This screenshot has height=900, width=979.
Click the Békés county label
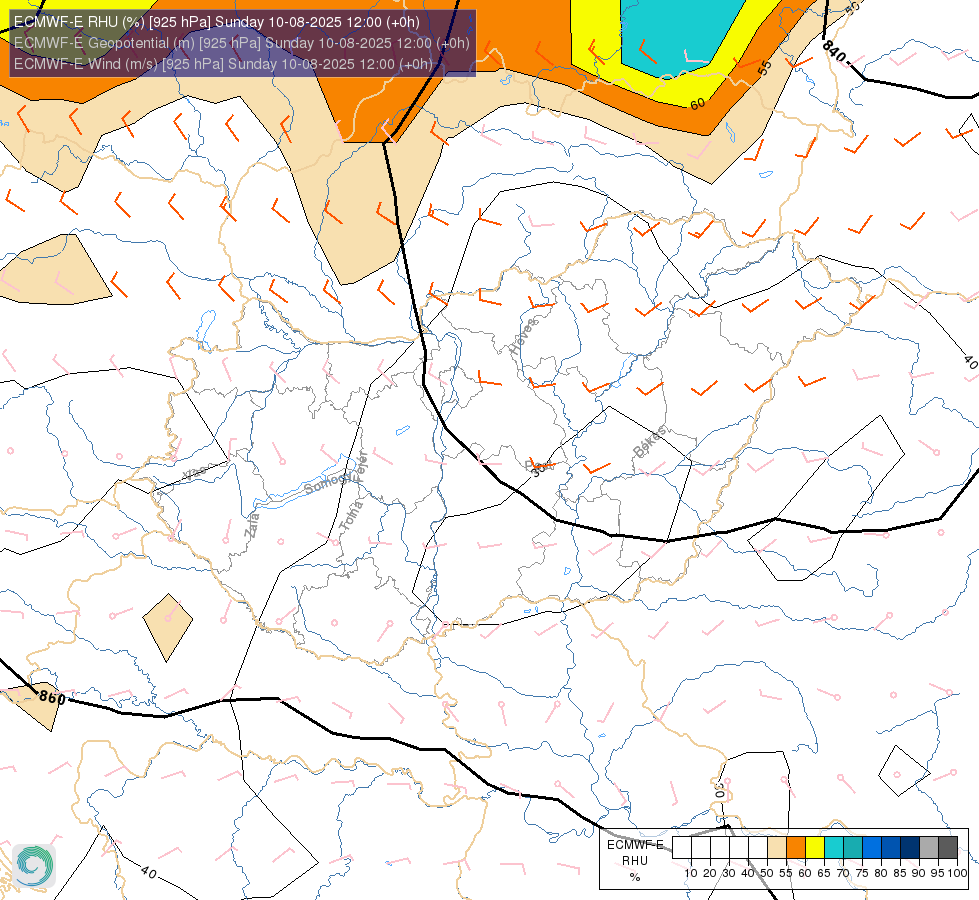pos(649,442)
